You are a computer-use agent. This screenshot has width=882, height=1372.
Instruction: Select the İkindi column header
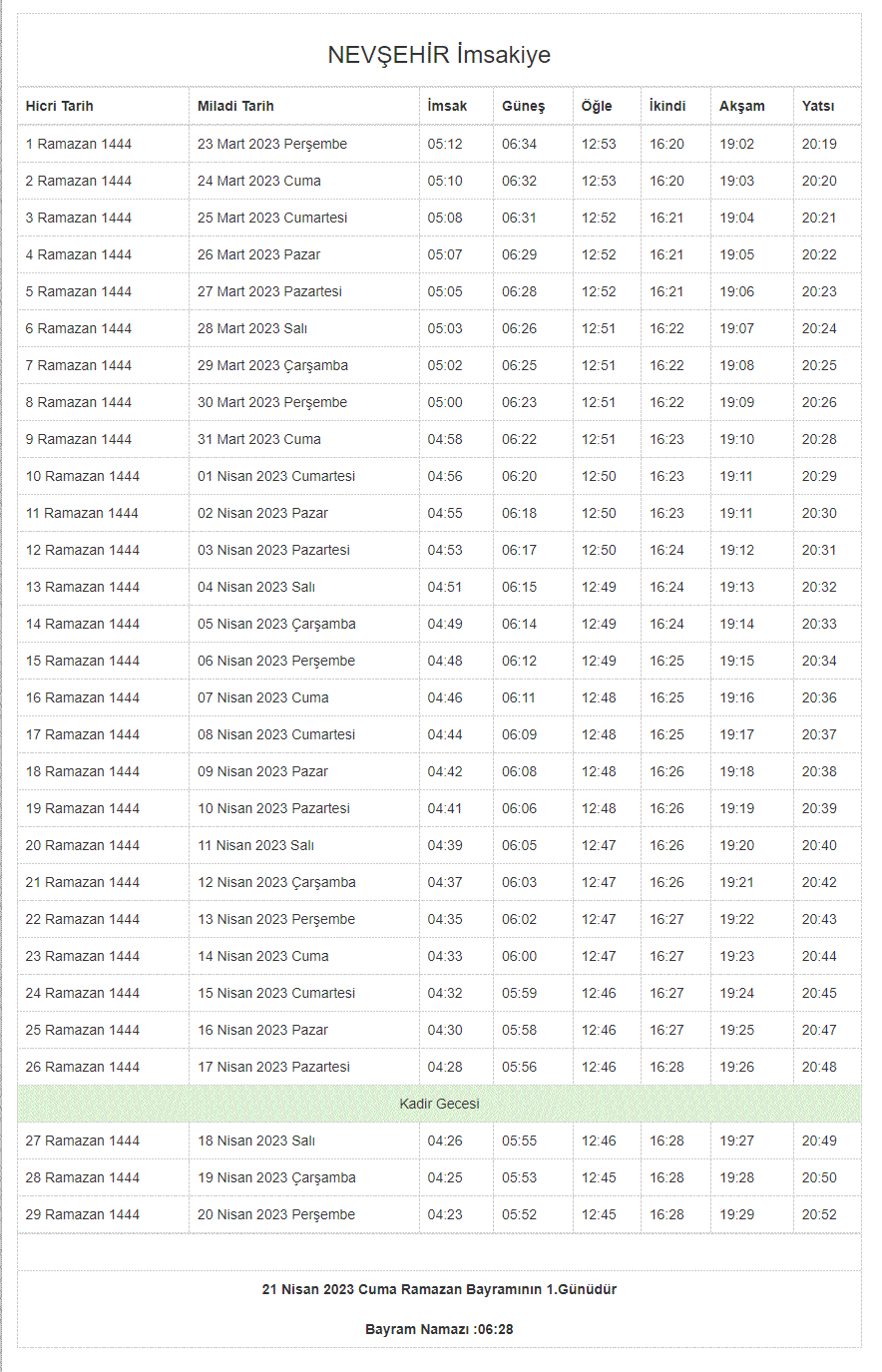[667, 106]
